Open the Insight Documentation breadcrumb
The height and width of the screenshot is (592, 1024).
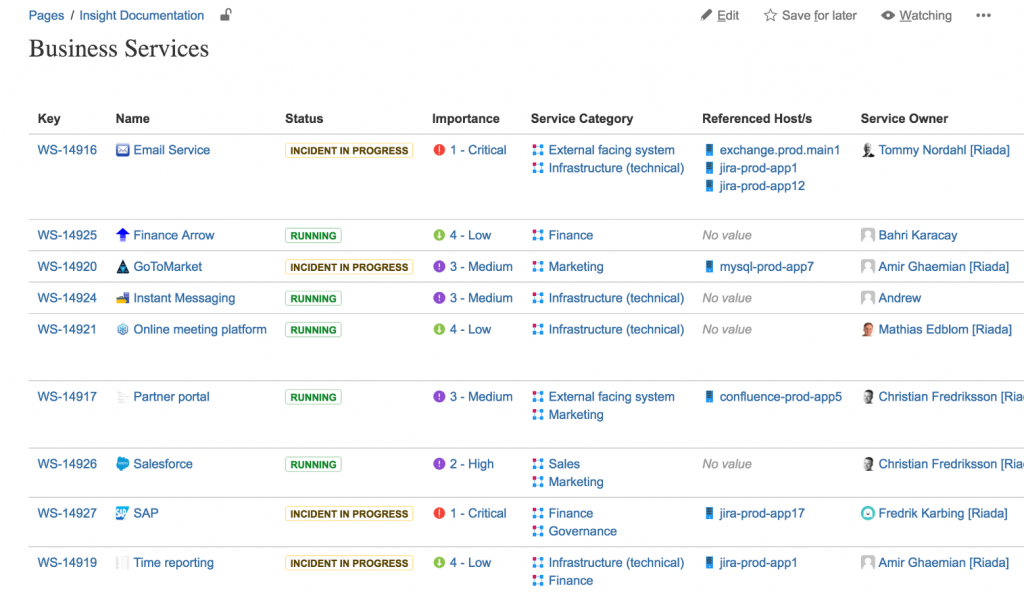click(x=142, y=15)
